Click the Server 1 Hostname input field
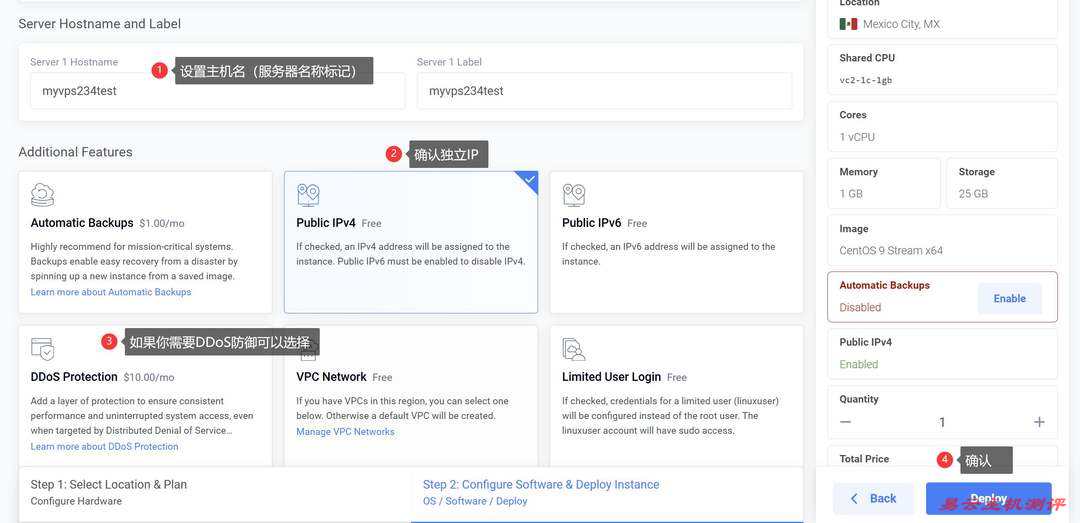1080x523 pixels. click(x=217, y=91)
